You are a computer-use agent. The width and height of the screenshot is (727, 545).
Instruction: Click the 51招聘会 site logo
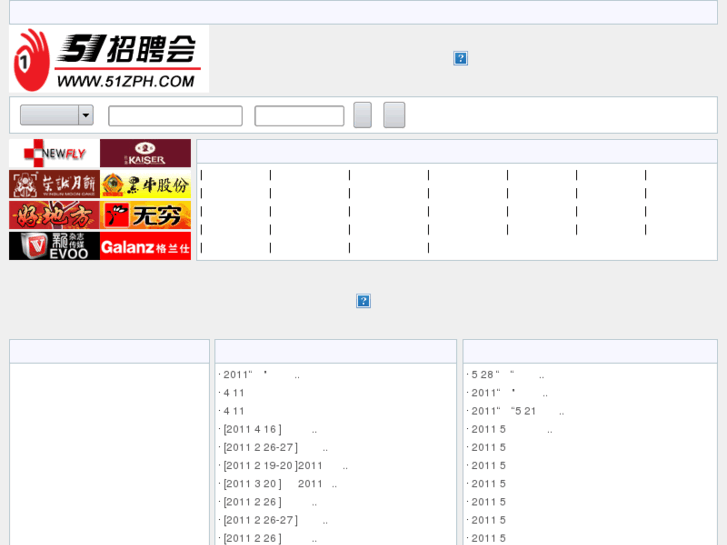109,59
